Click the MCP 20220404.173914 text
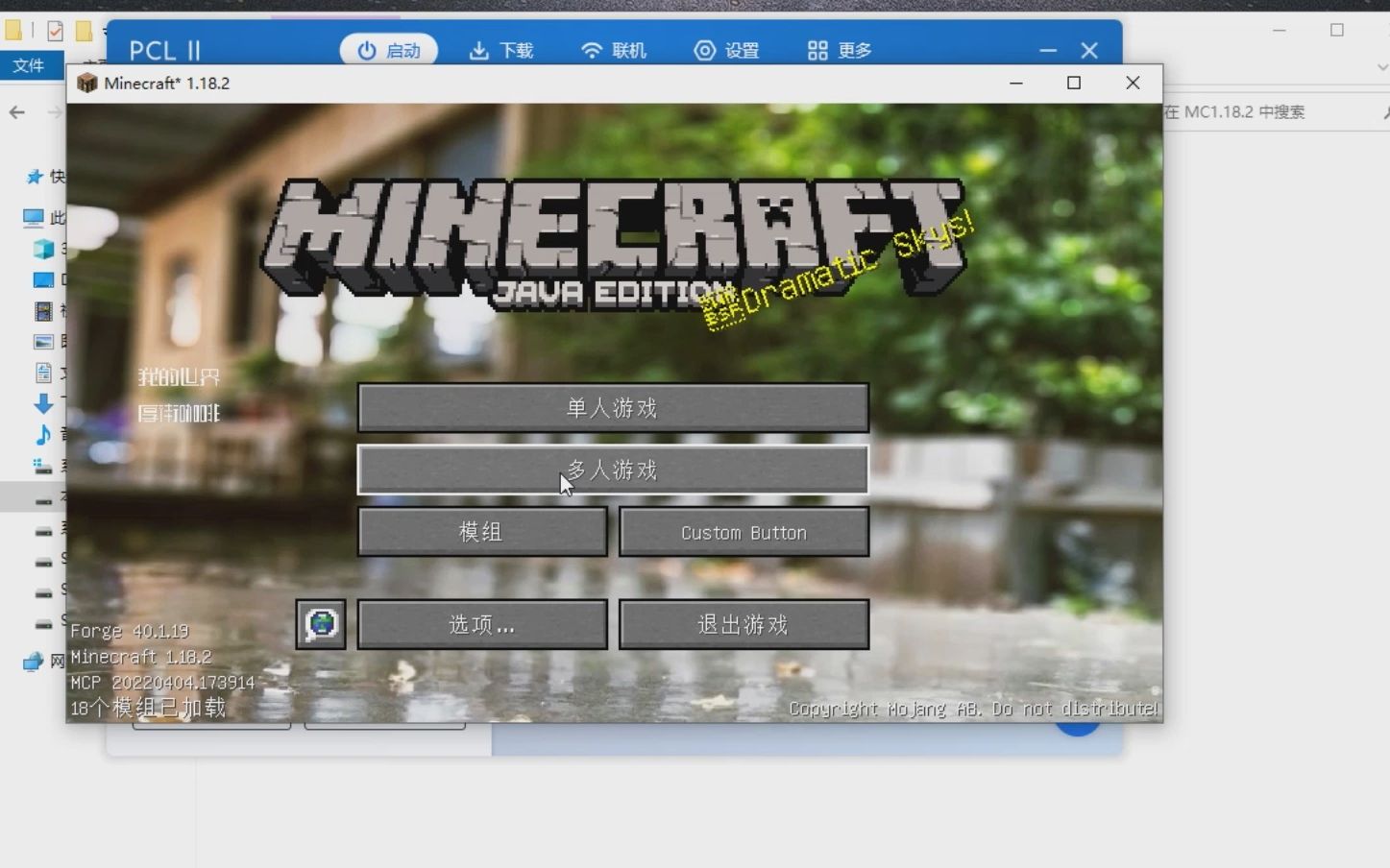Viewport: 1390px width, 868px height. pyautogui.click(x=162, y=683)
